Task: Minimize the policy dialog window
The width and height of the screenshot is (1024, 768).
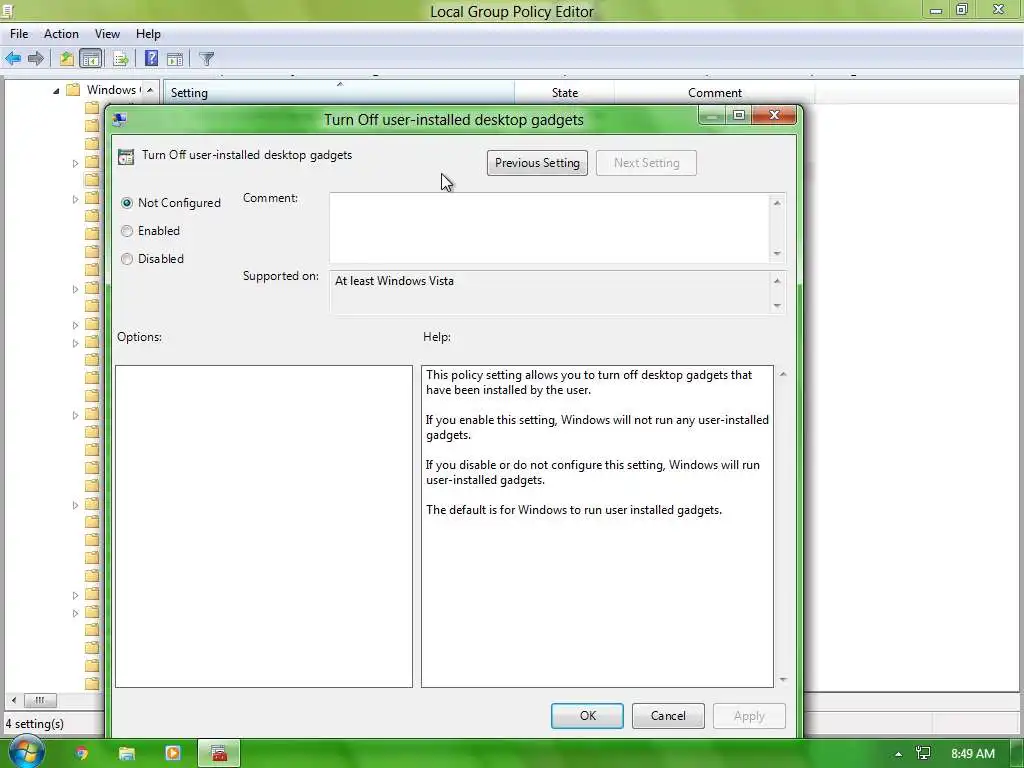Action: pyautogui.click(x=712, y=115)
